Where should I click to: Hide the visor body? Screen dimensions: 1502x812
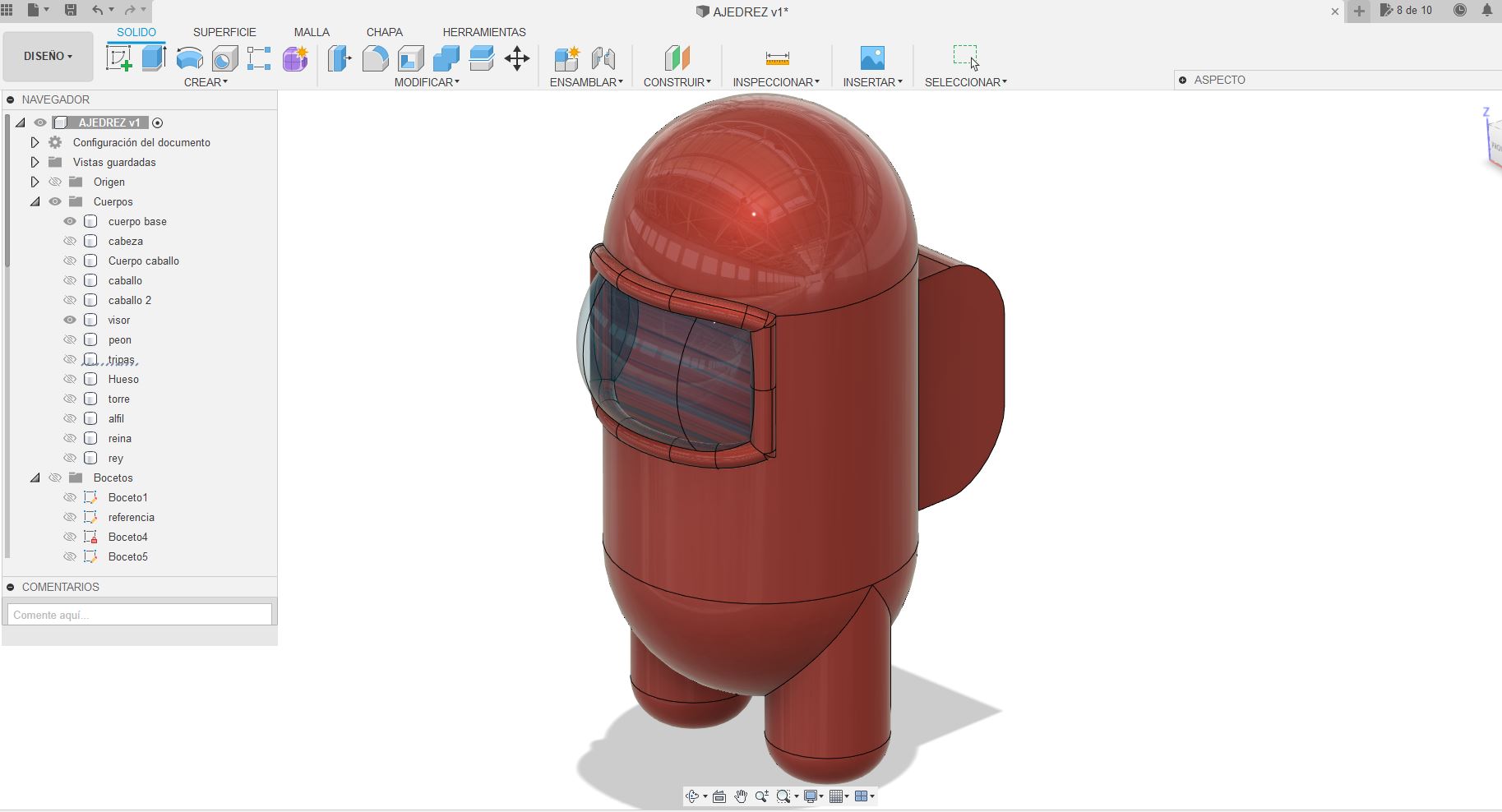tap(70, 320)
